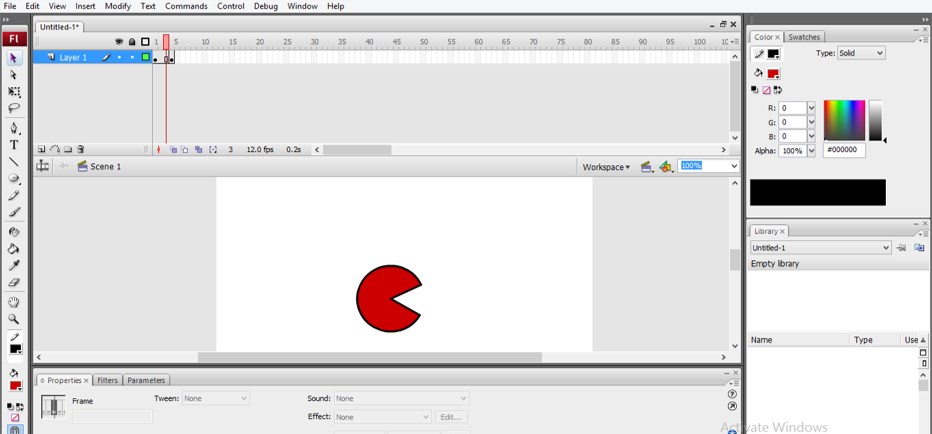Select the Subselection tool
The height and width of the screenshot is (434, 932).
[x=14, y=75]
